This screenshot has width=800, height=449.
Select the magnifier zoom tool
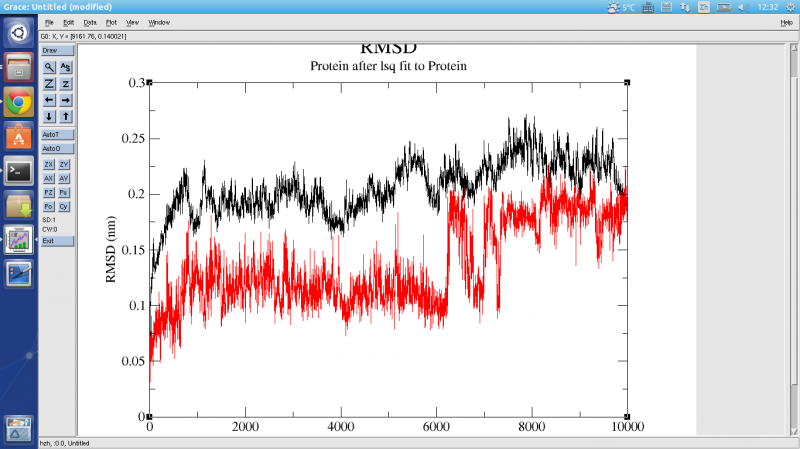click(x=49, y=67)
